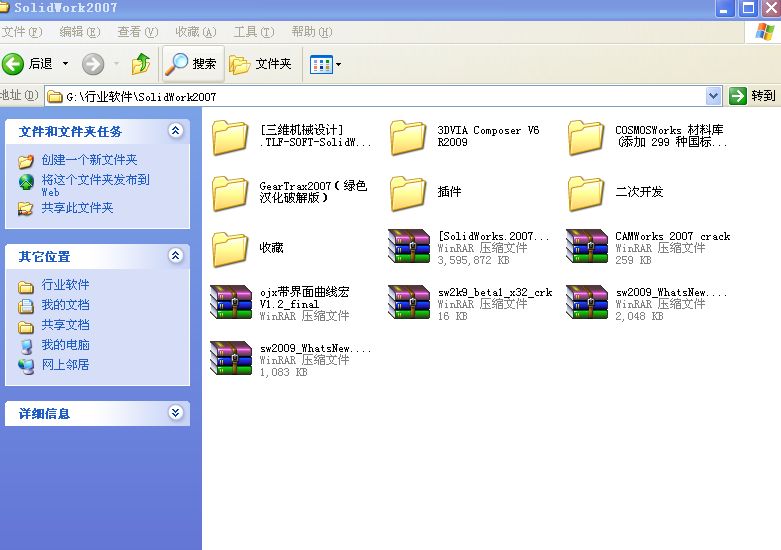The height and width of the screenshot is (550, 781).
Task: Click file name text ojx带界面曲线宏 V1.2_final
Action: tap(304, 297)
